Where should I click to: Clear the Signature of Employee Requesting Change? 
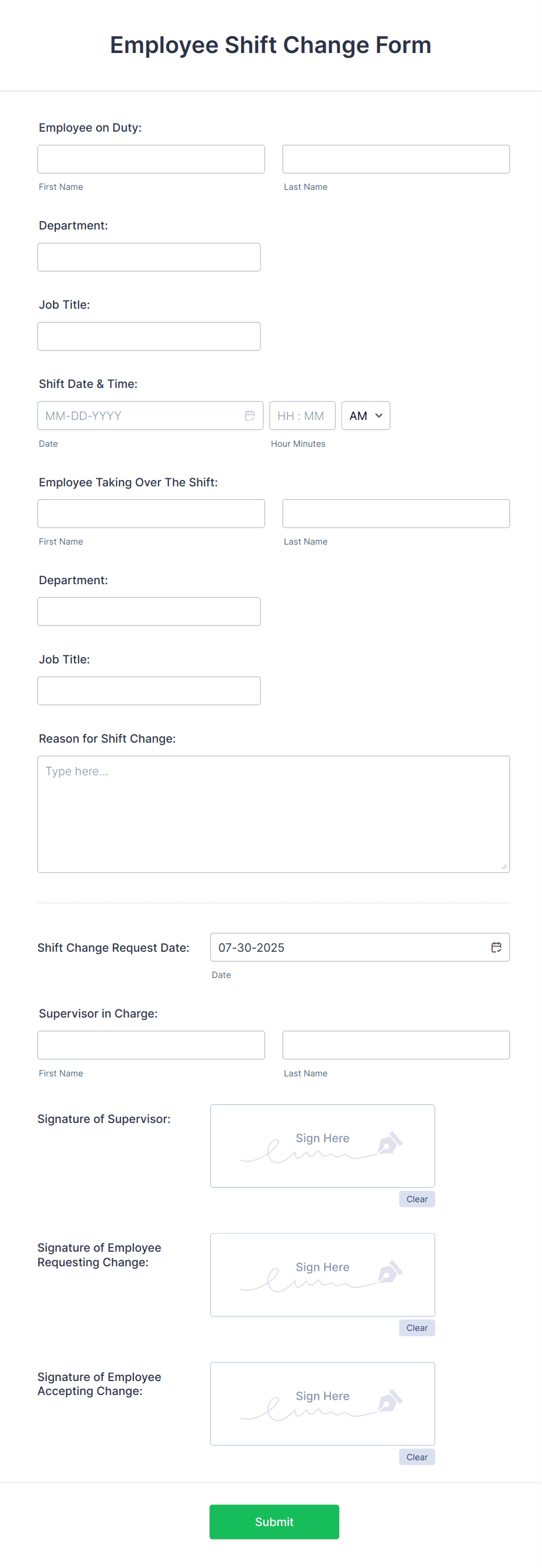pos(417,1327)
